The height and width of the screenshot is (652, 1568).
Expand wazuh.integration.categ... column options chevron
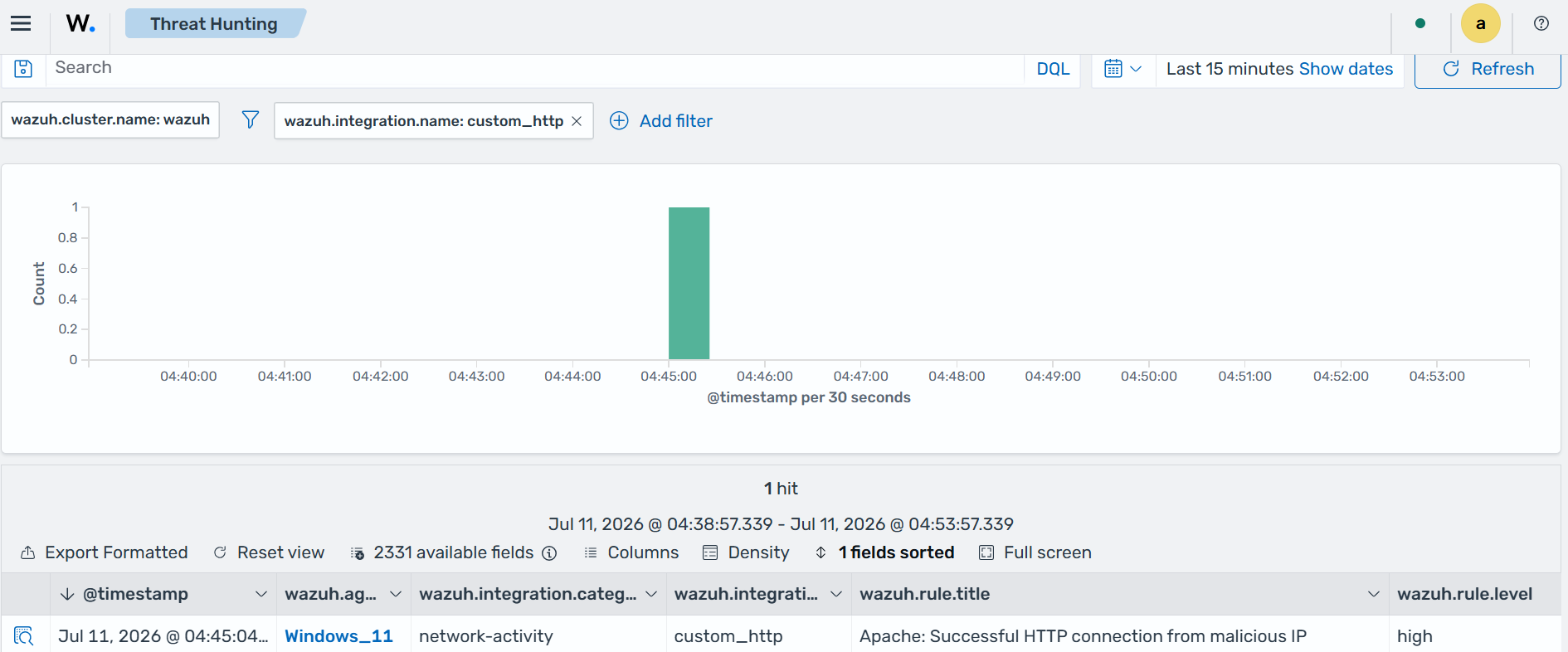(651, 594)
